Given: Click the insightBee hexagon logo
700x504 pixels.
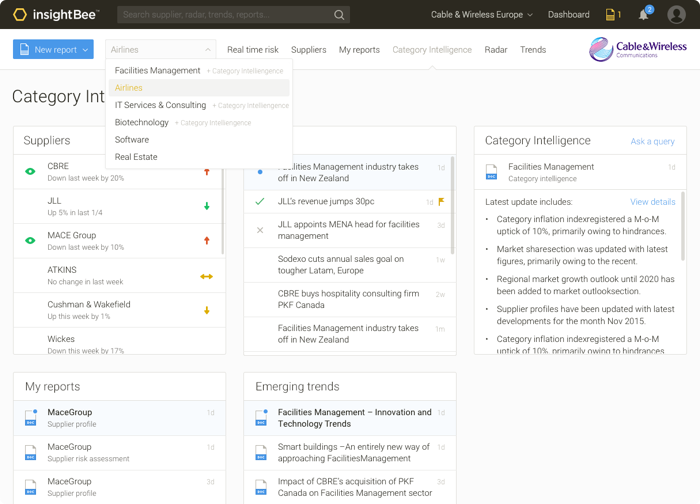Looking at the screenshot, I should [20, 14].
